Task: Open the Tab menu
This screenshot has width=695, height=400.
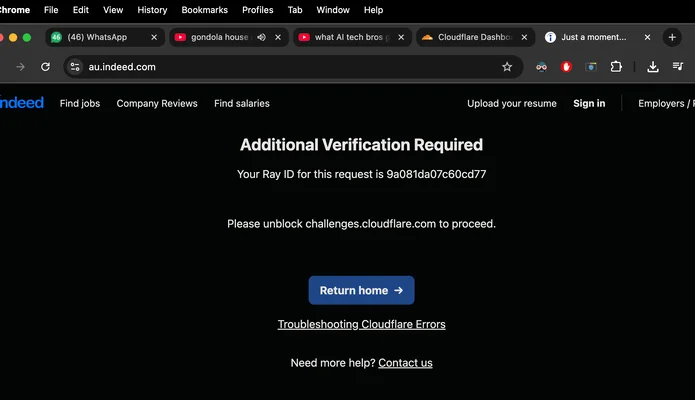Action: [x=295, y=10]
